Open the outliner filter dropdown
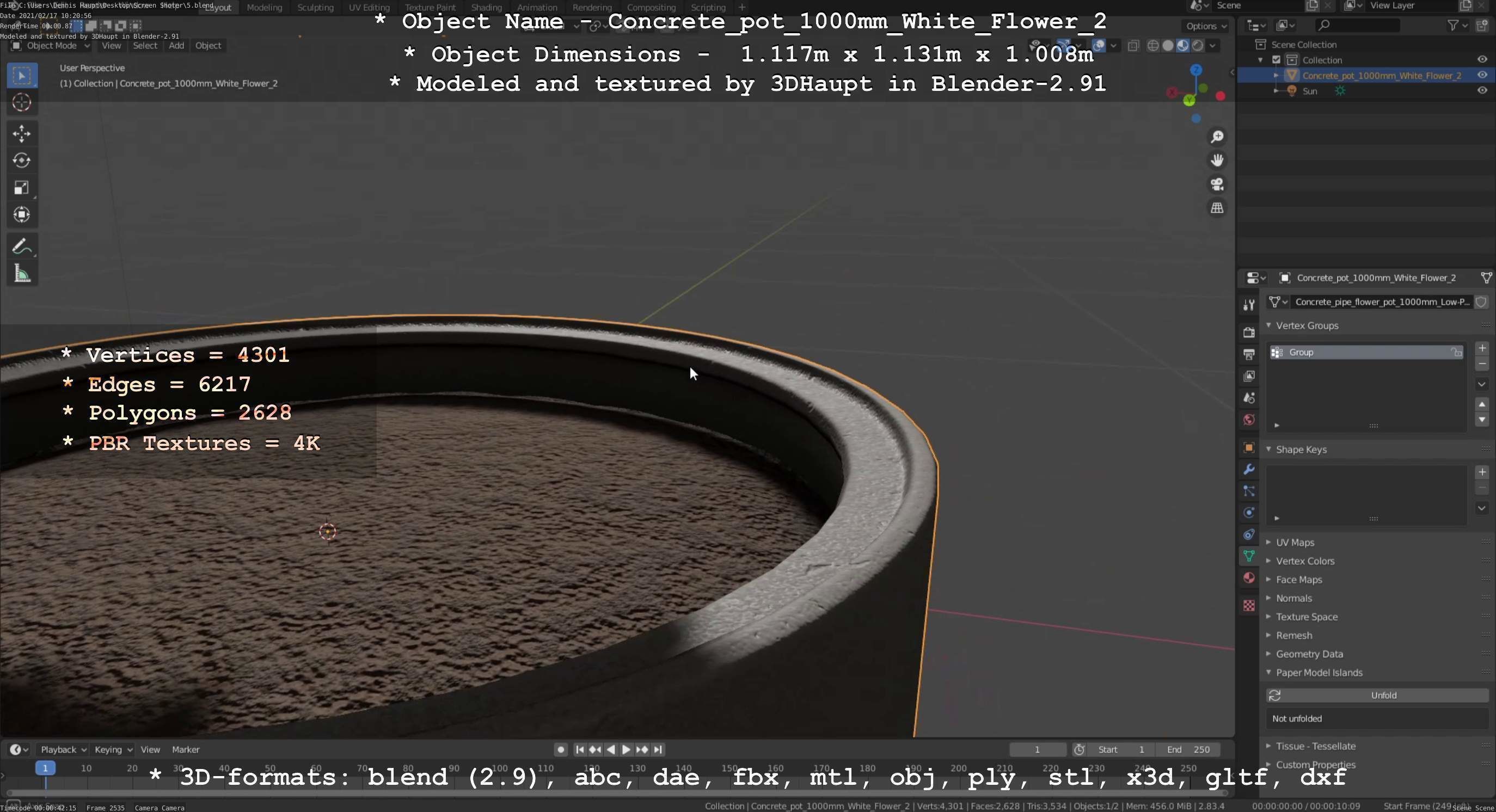Image resolution: width=1496 pixels, height=812 pixels. (1458, 25)
